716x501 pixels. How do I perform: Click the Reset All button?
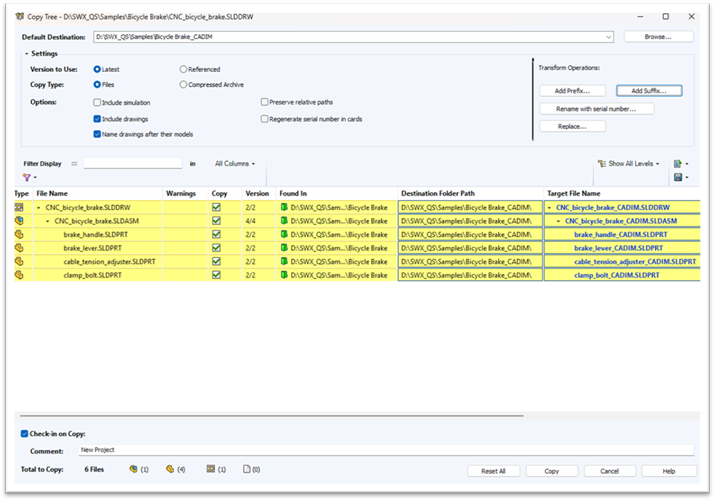493,471
